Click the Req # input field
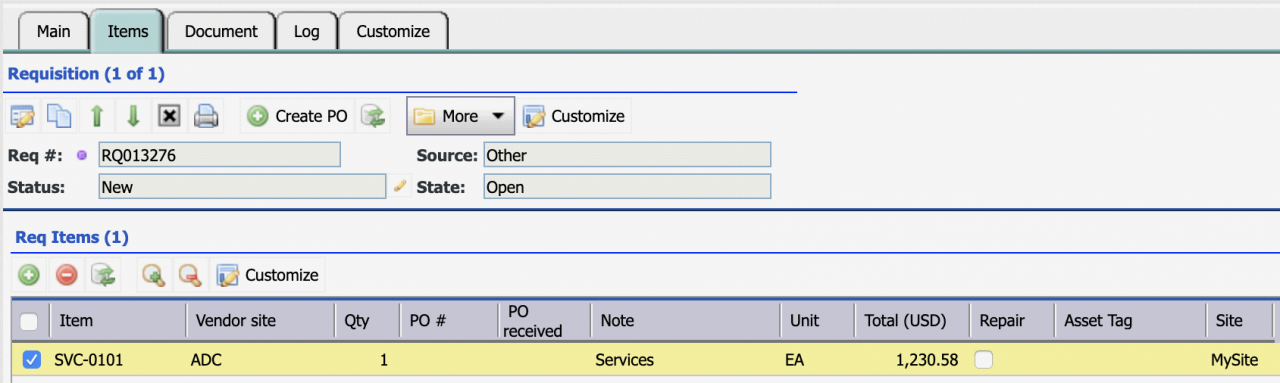The height and width of the screenshot is (383, 1280). (219, 155)
